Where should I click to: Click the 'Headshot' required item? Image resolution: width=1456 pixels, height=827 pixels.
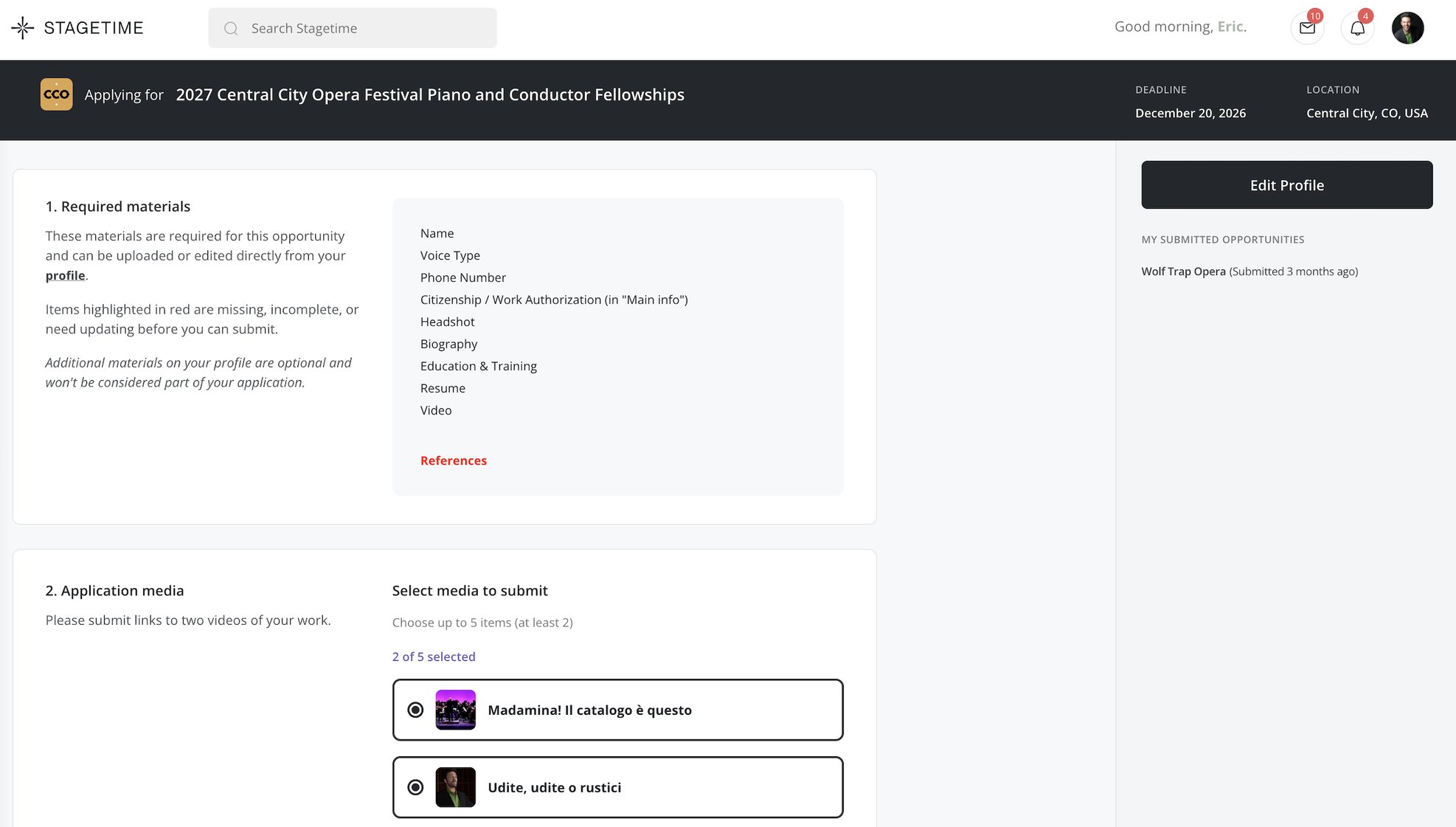pos(448,322)
